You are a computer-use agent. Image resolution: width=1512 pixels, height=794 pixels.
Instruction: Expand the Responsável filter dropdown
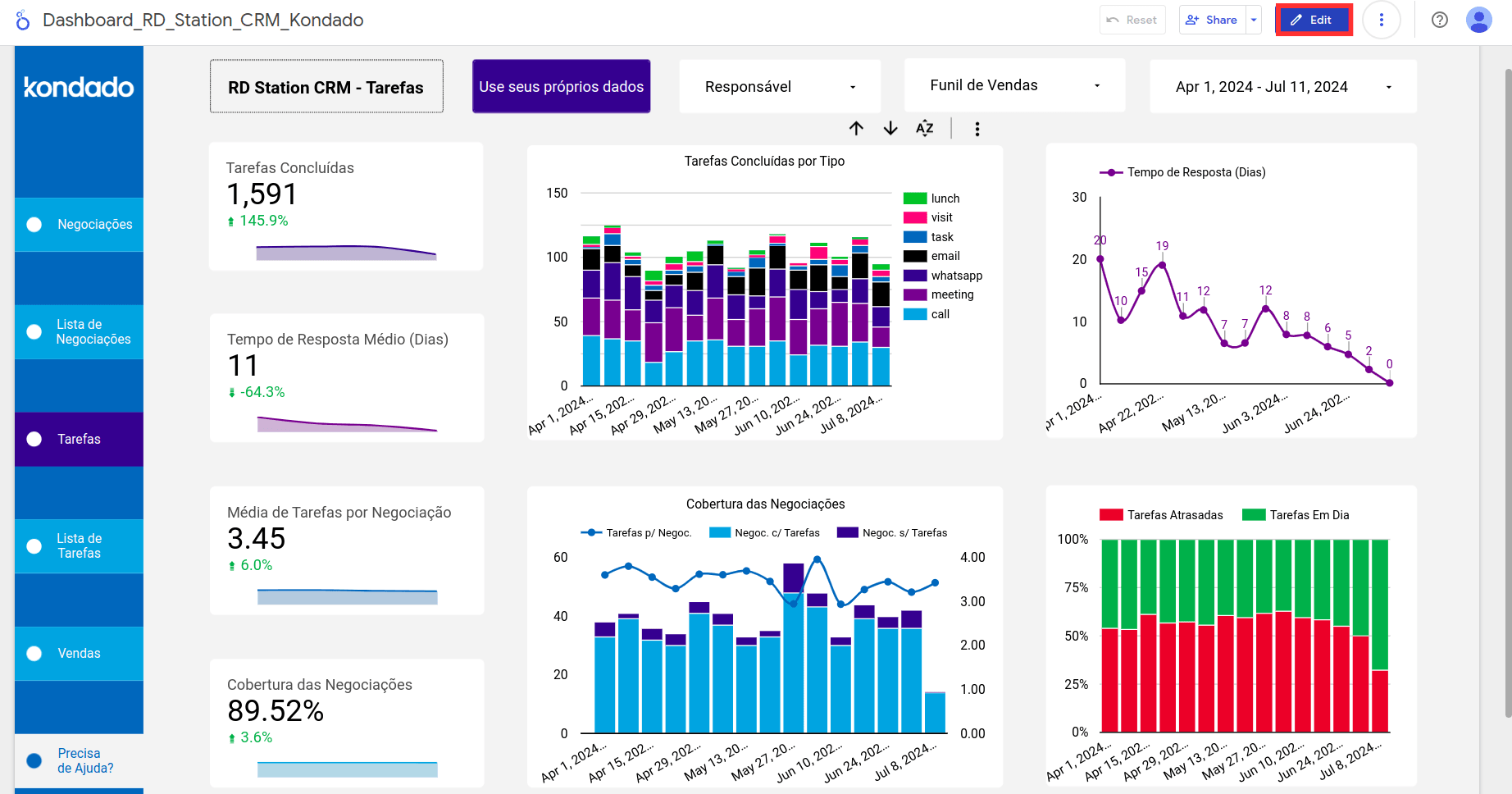point(779,87)
